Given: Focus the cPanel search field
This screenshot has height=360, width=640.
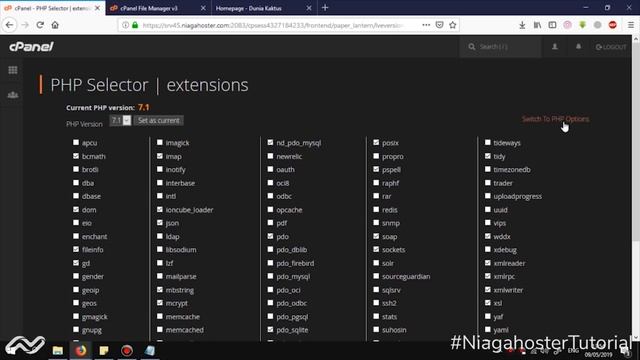Looking at the screenshot, I should (x=501, y=47).
